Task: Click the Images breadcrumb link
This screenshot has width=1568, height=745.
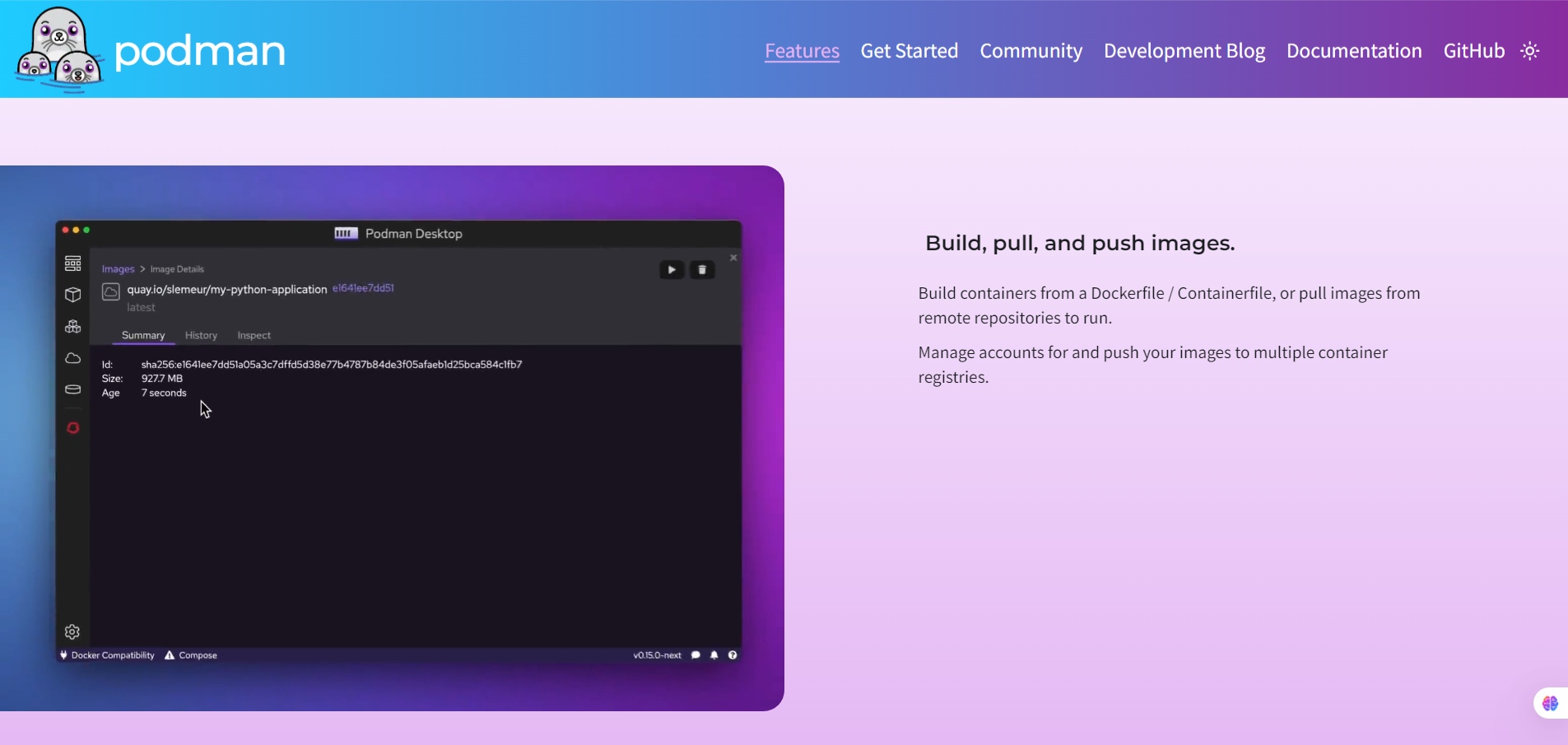Action: pos(118,269)
